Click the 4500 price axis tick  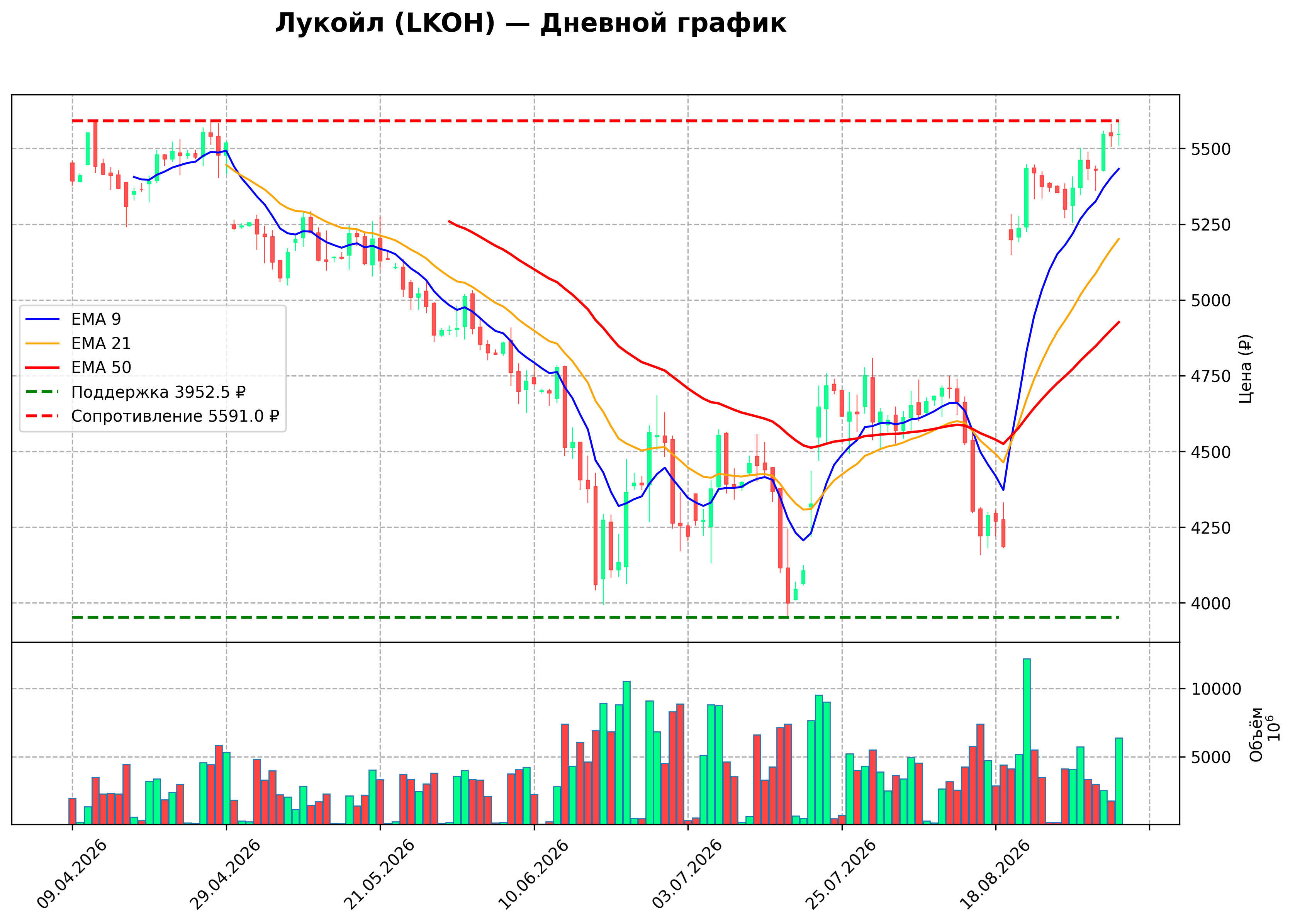coord(1211,452)
